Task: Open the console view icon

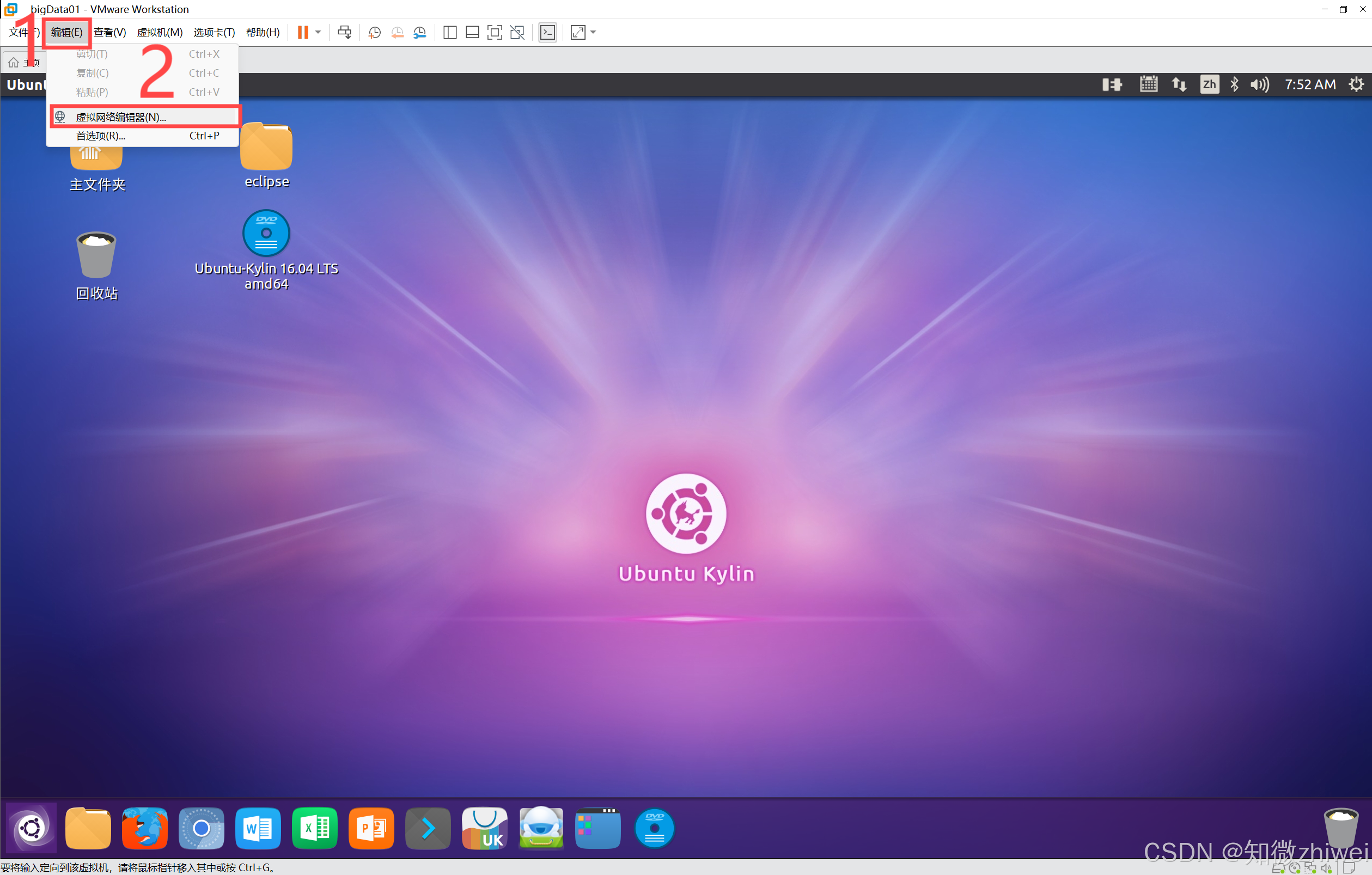Action: click(x=547, y=33)
